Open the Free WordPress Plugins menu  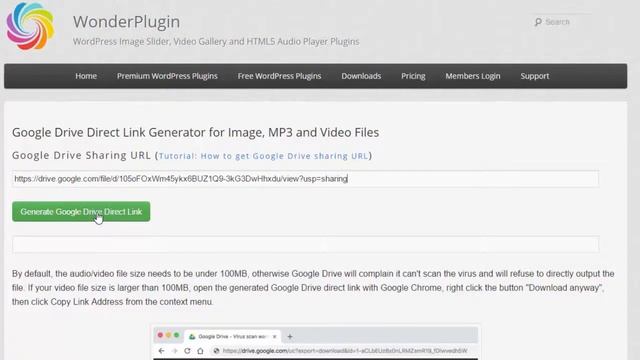279,76
